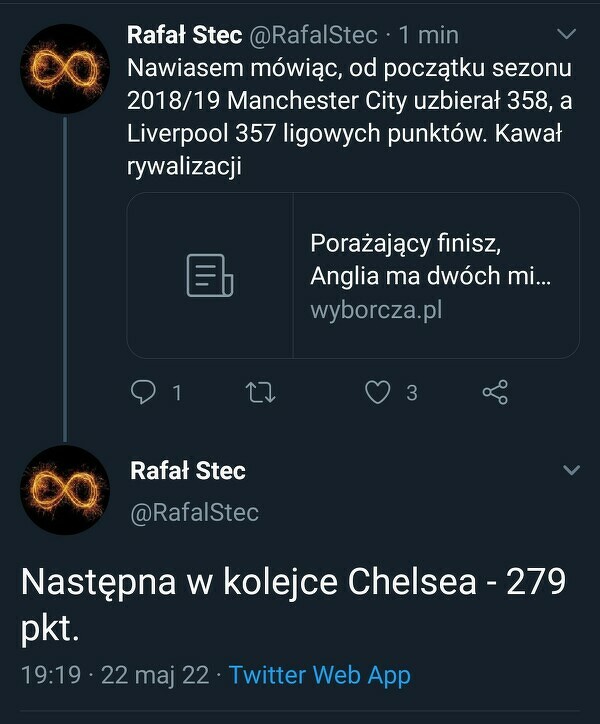The image size is (600, 724).
Task: Retweet the Manchester City points tweet
Action: (x=260, y=393)
